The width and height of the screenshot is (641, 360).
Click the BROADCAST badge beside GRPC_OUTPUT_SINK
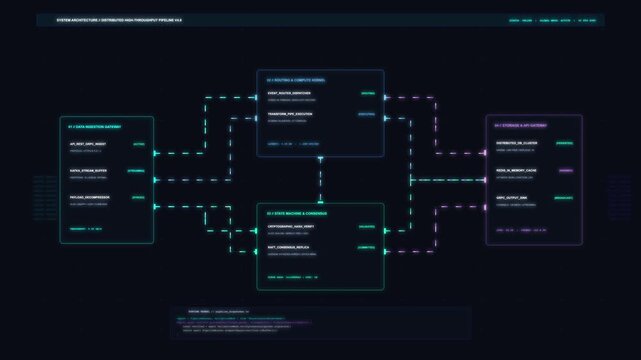(x=564, y=198)
